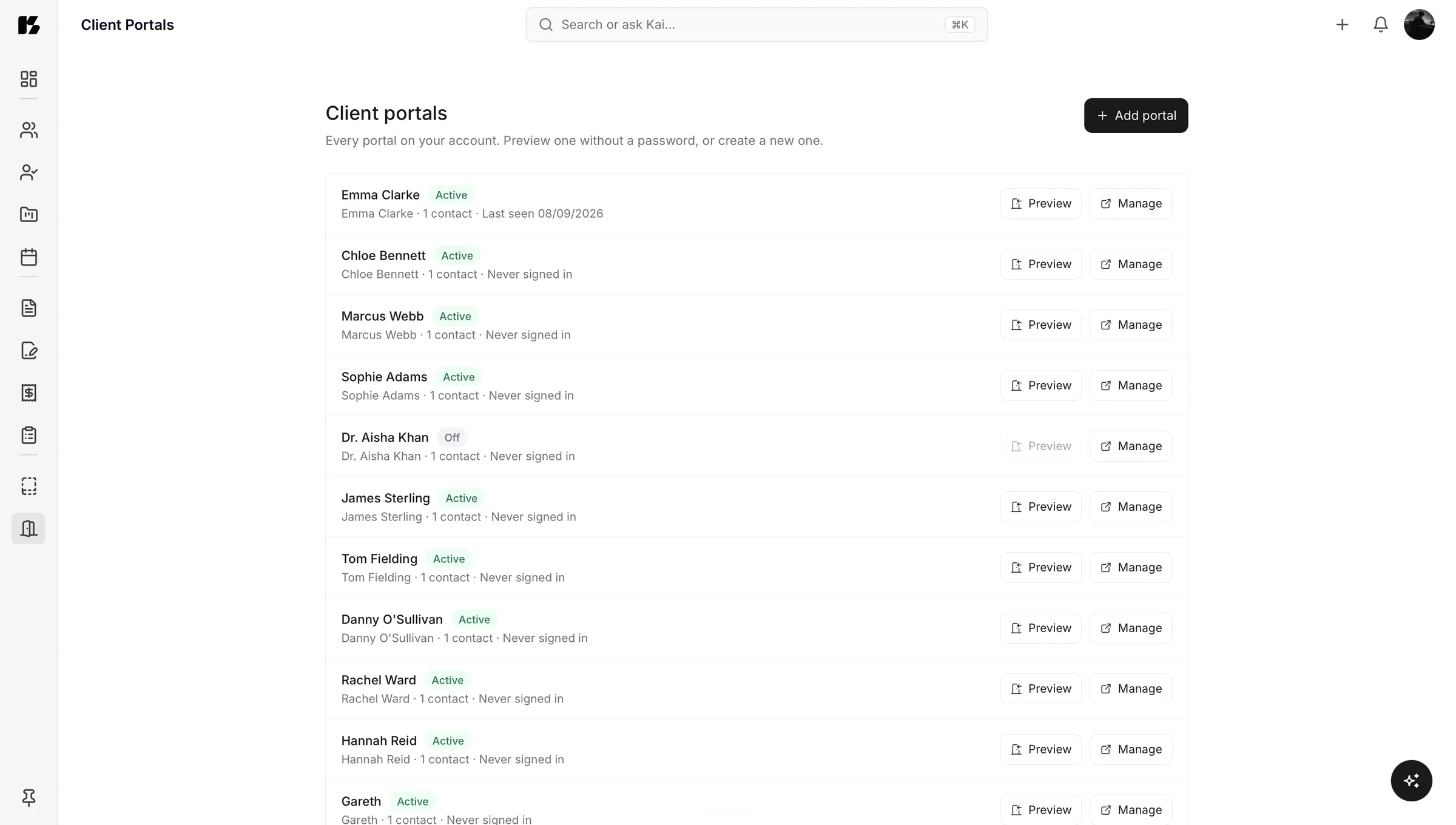Viewport: 1456px width, 825px height.
Task: Open the projects folder icon in sidebar
Action: (29, 214)
